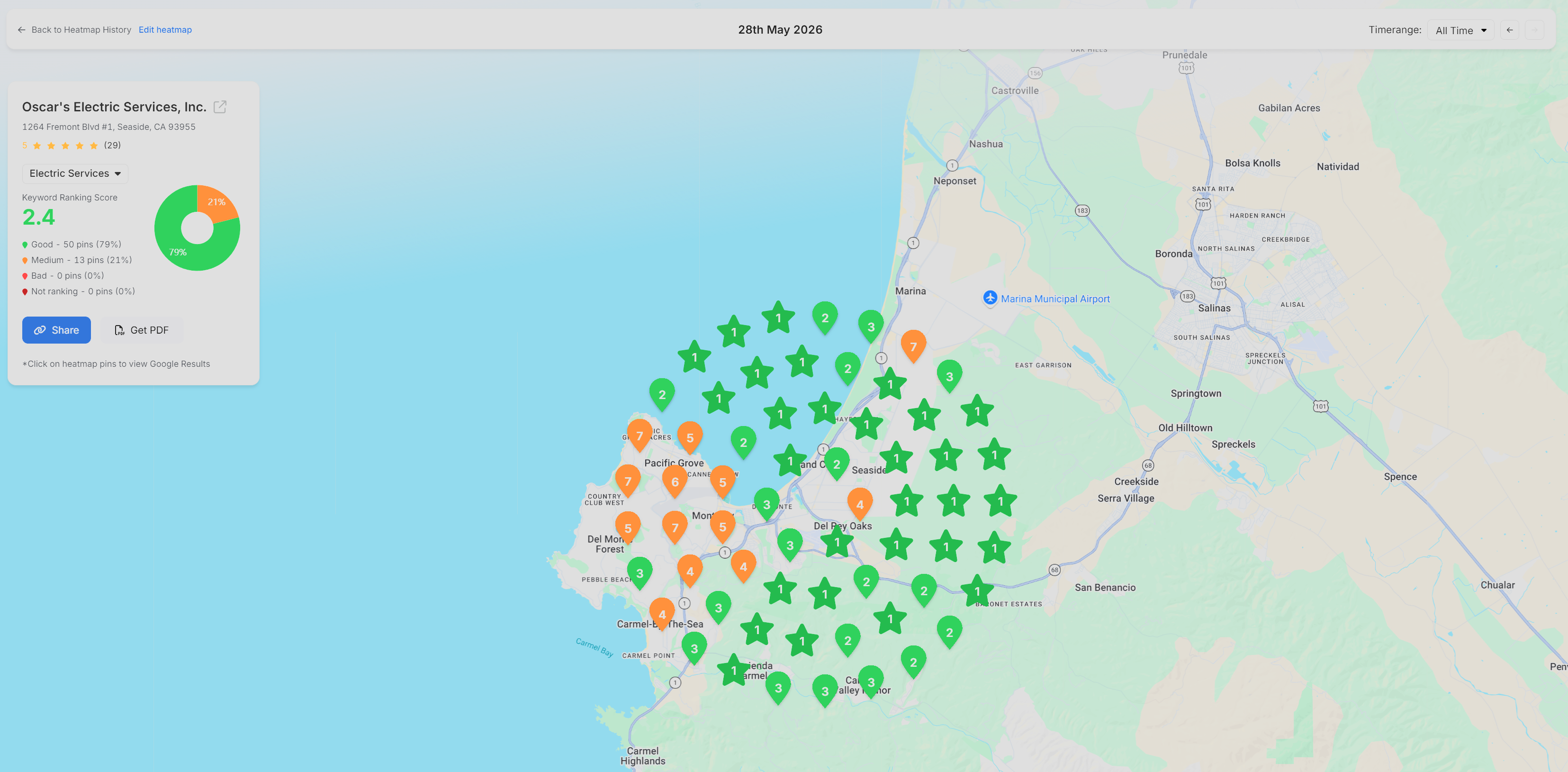Open the Electric Services keyword dropdown
1568x772 pixels.
(75, 173)
